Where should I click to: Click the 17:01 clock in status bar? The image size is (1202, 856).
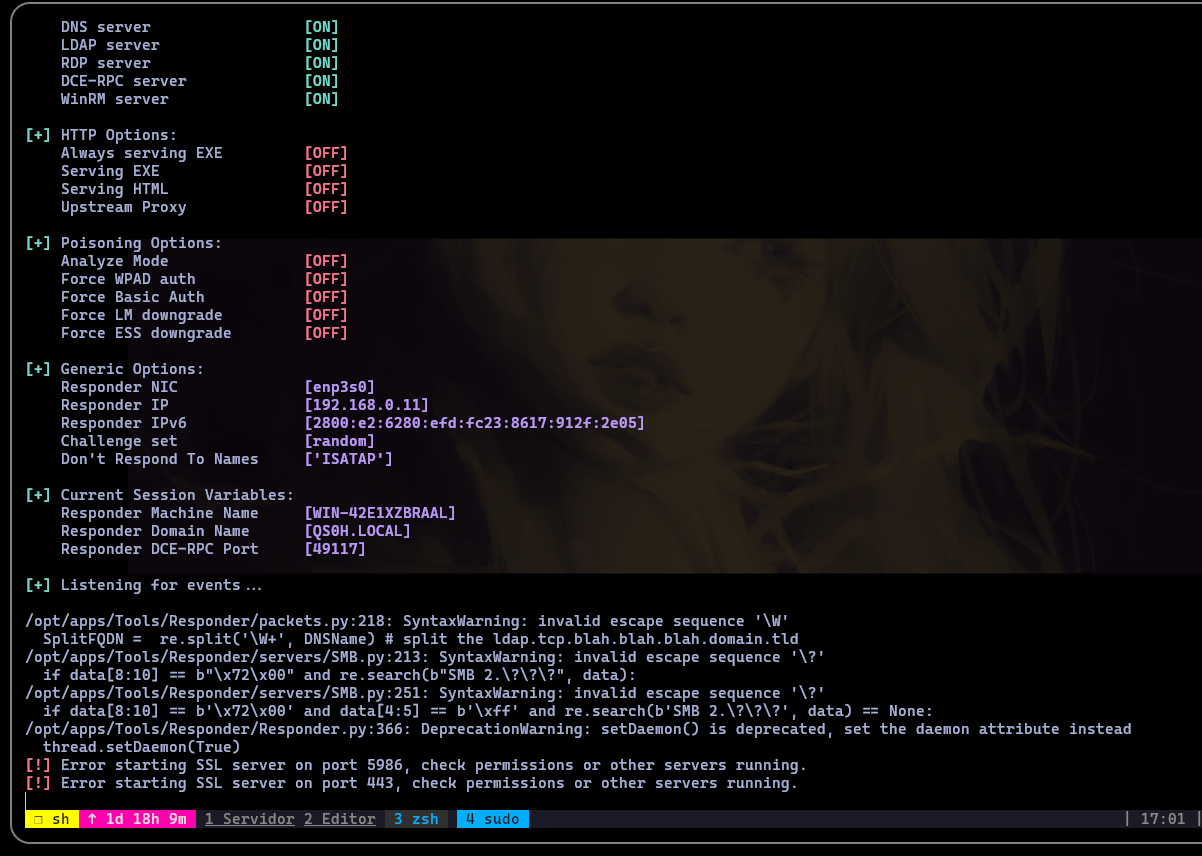pos(1162,819)
